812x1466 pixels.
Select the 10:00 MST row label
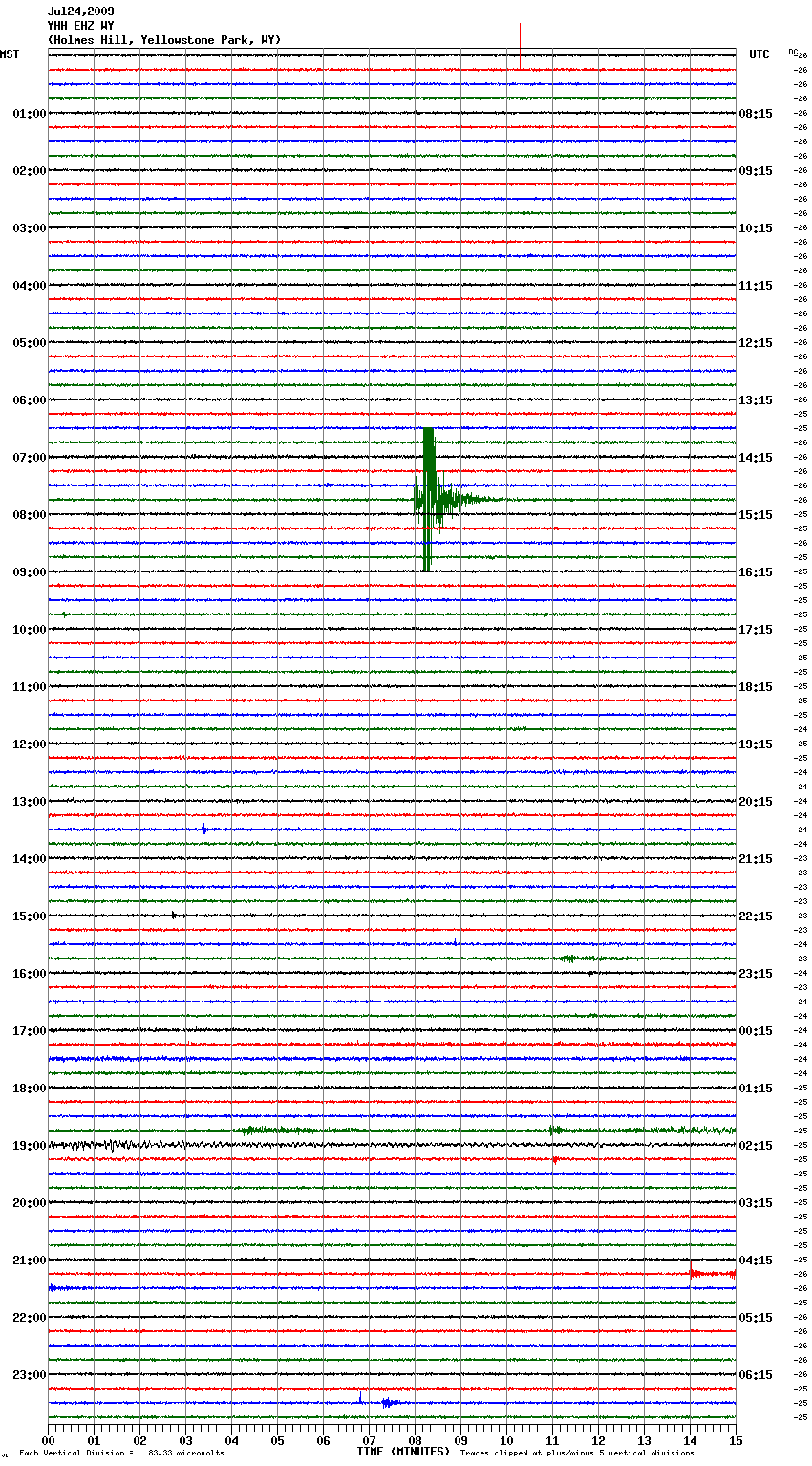(x=30, y=629)
